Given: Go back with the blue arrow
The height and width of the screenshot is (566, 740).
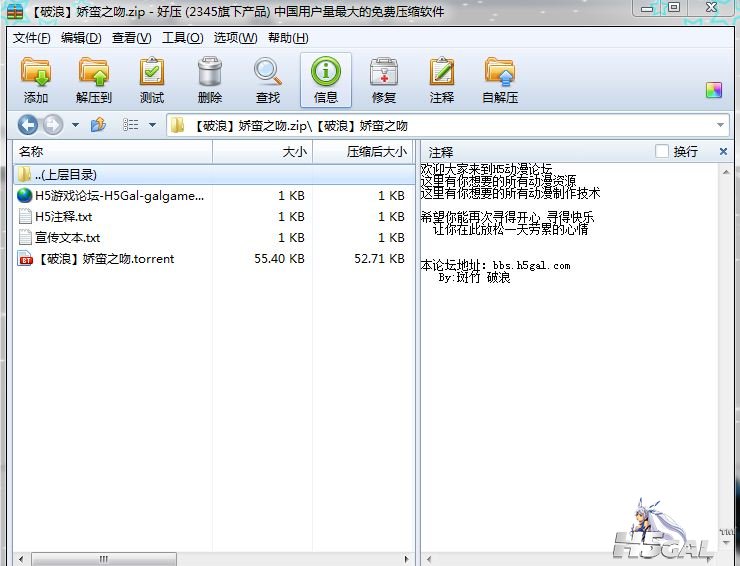Looking at the screenshot, I should (28, 125).
